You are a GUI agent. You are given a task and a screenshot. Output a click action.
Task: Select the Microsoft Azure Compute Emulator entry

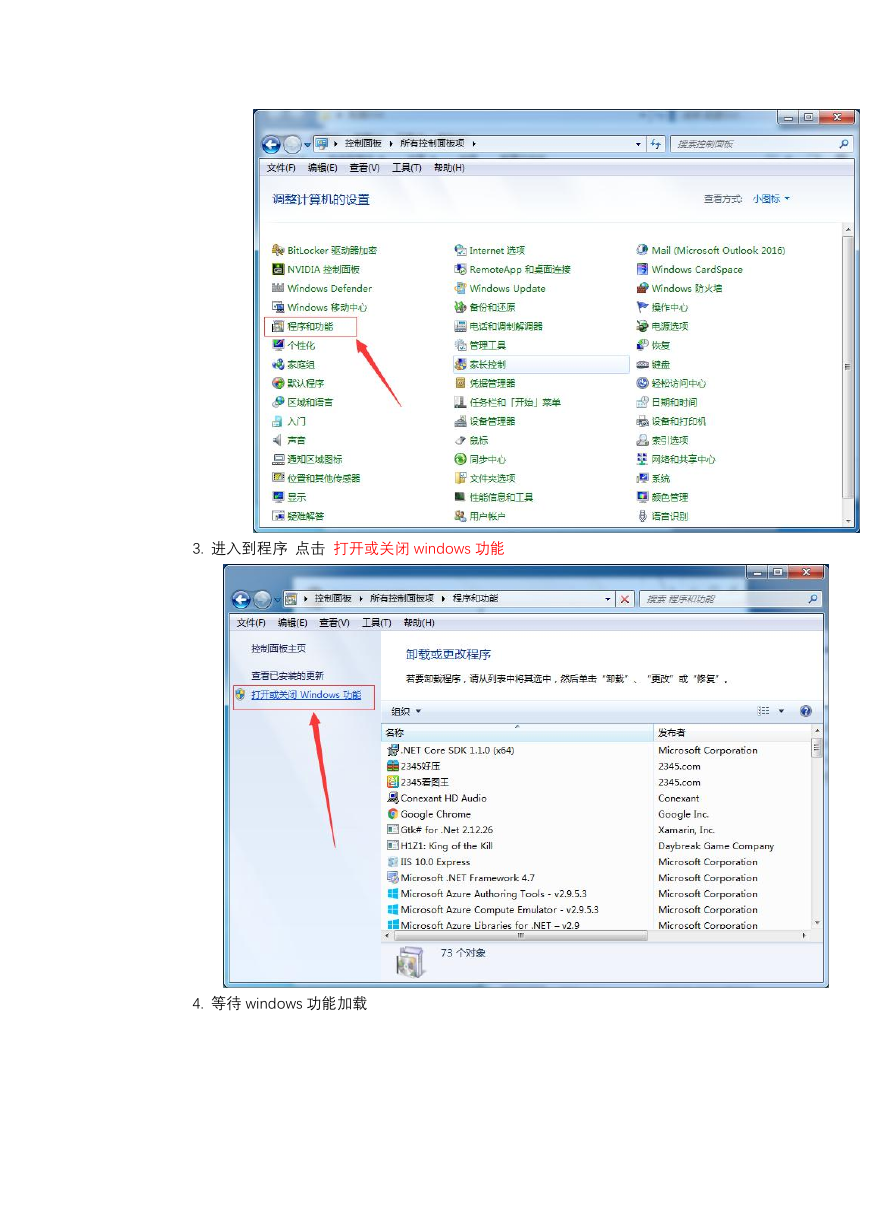597,910
